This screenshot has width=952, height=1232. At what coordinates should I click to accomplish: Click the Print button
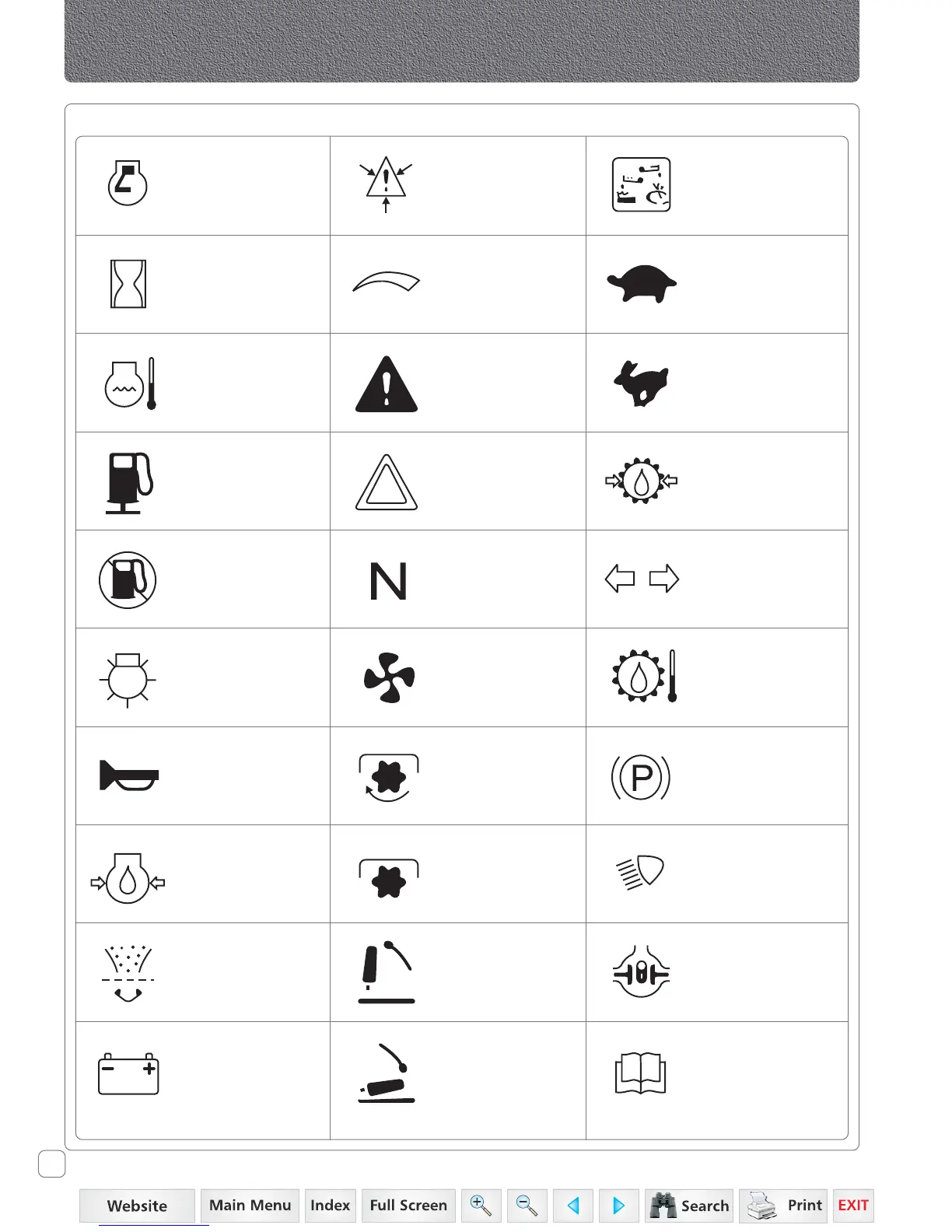click(x=783, y=1206)
